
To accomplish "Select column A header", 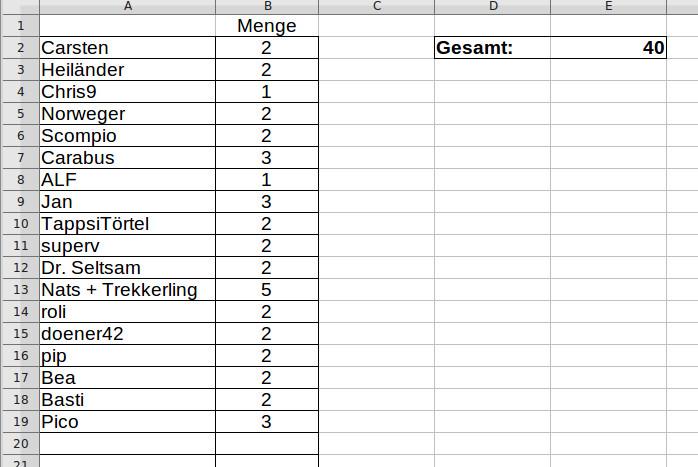I will click(x=127, y=7).
